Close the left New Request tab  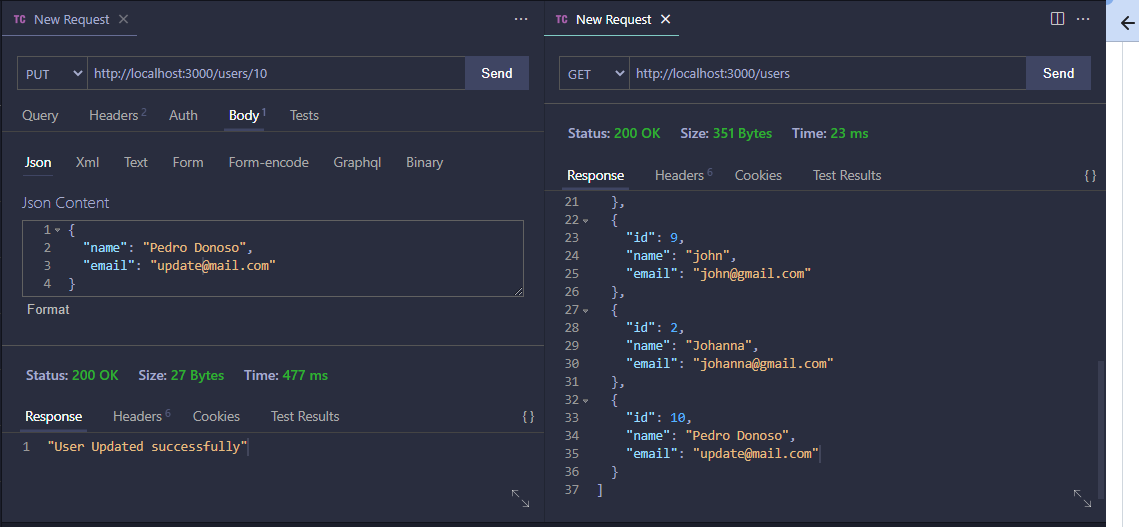(x=123, y=20)
